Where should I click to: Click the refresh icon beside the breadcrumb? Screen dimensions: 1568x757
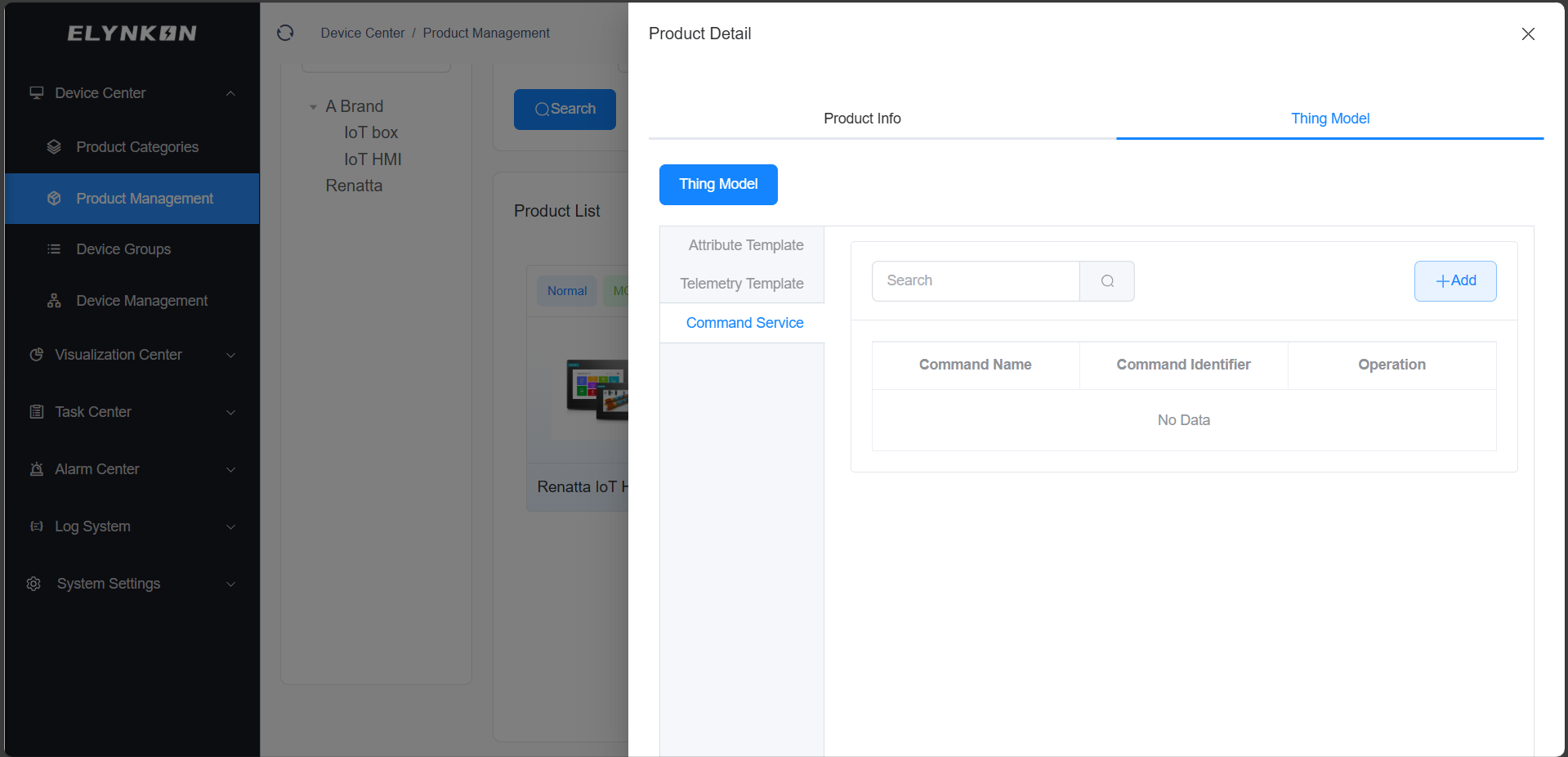(x=285, y=33)
